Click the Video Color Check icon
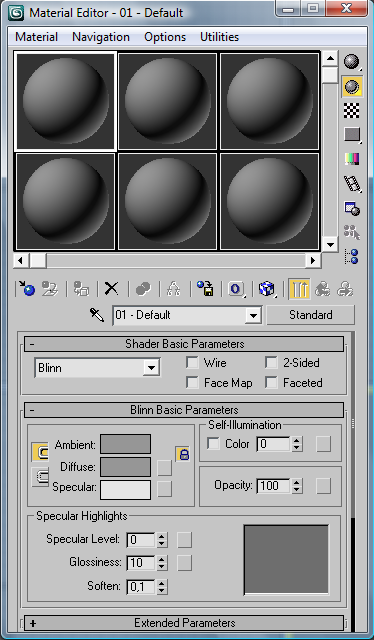This screenshot has width=374, height=640. click(x=352, y=159)
